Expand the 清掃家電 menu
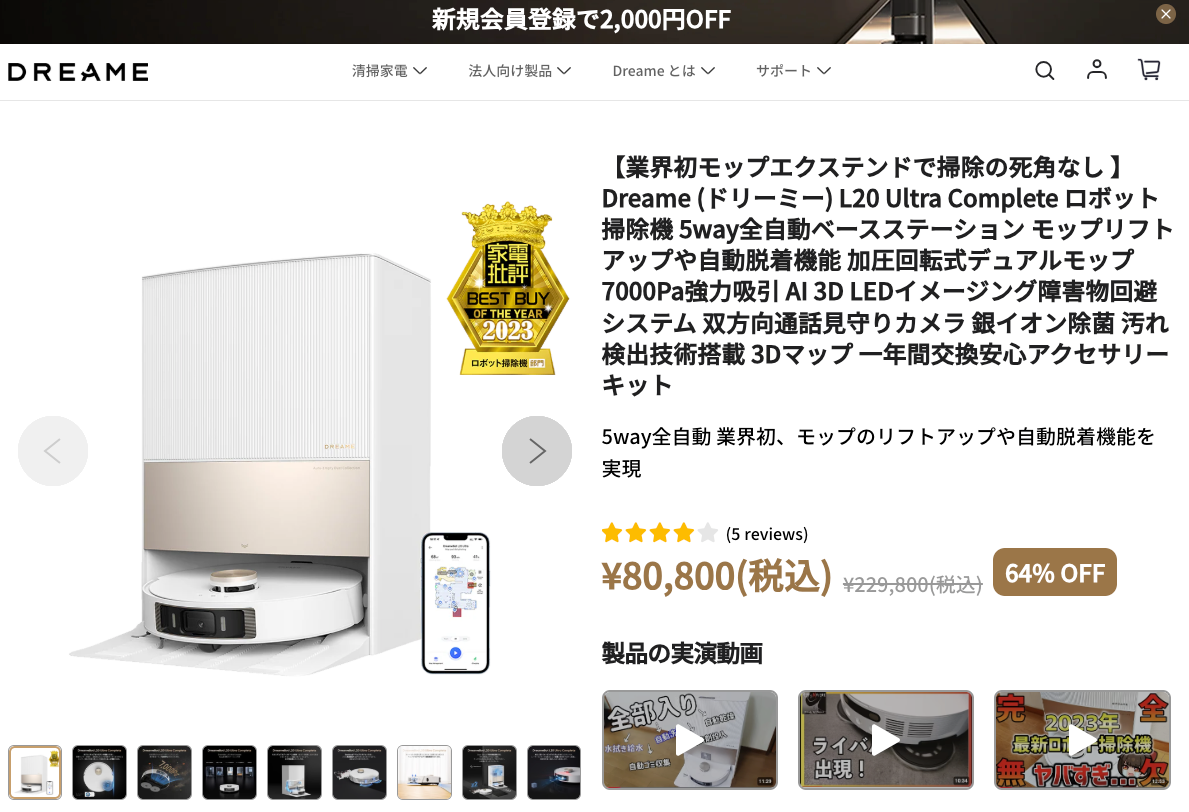 [389, 71]
